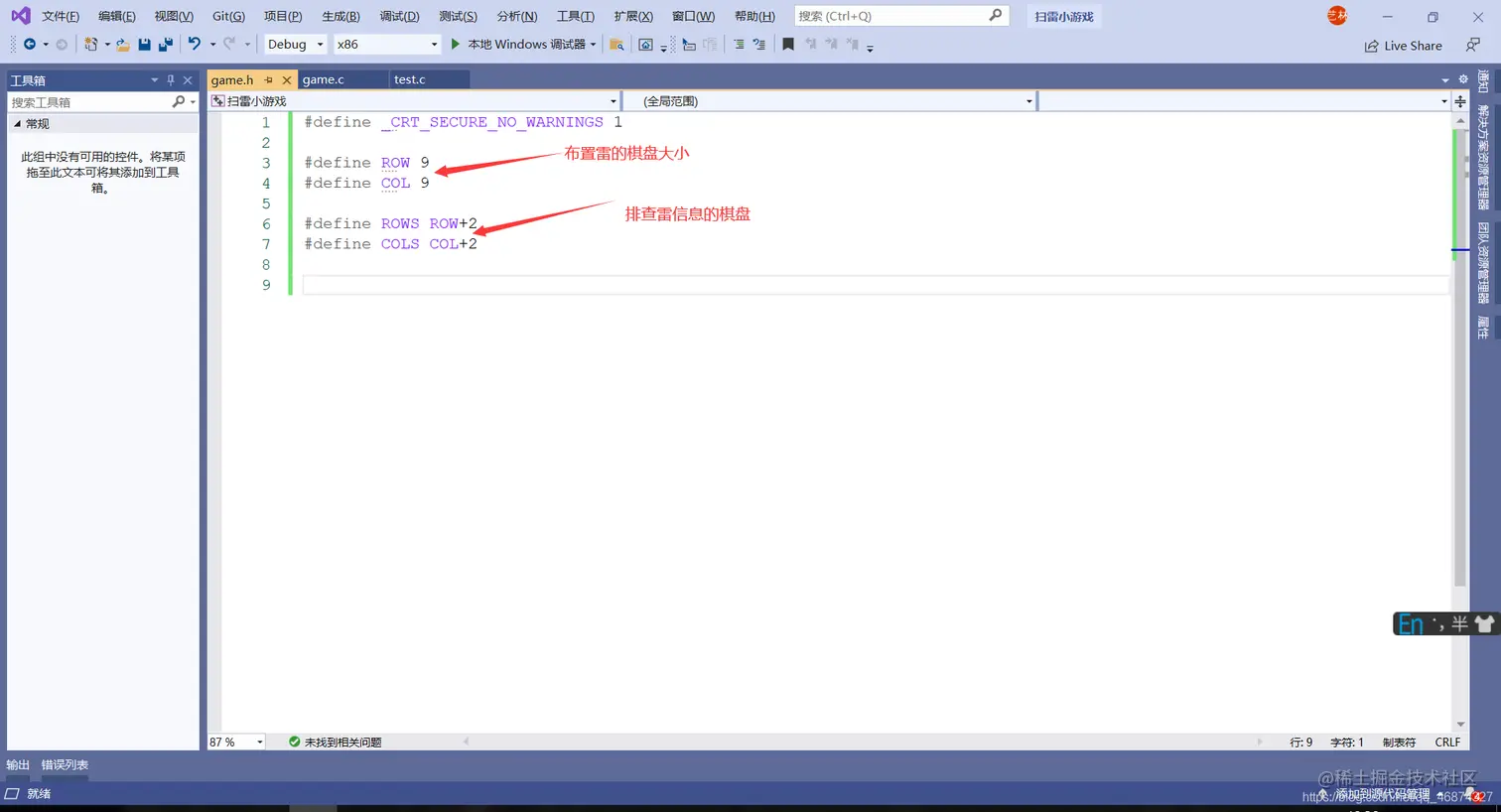Click the split editor window icon
The image size is (1501, 812).
pos(1460,101)
